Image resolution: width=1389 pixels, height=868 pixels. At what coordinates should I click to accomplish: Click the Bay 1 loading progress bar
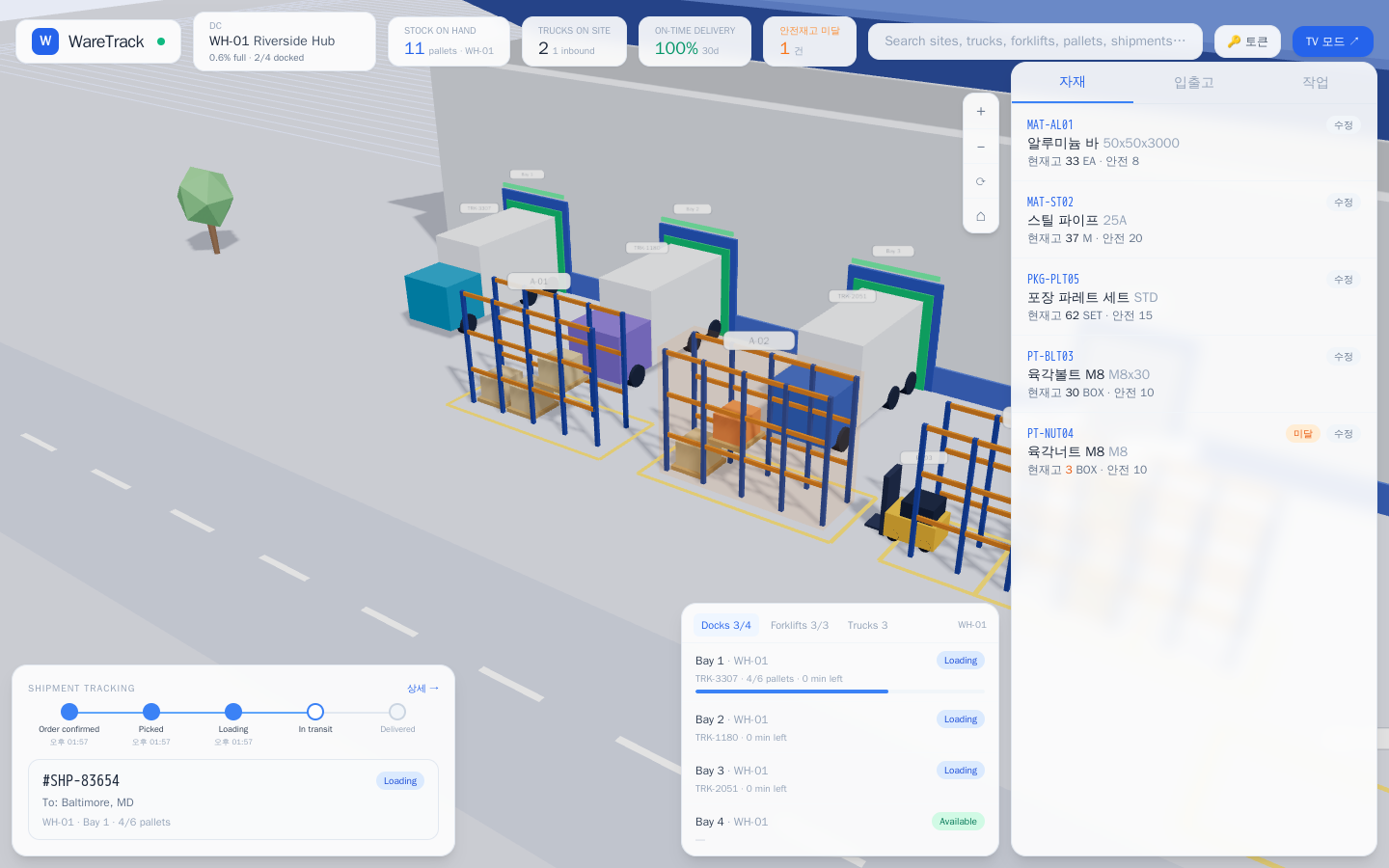click(840, 692)
